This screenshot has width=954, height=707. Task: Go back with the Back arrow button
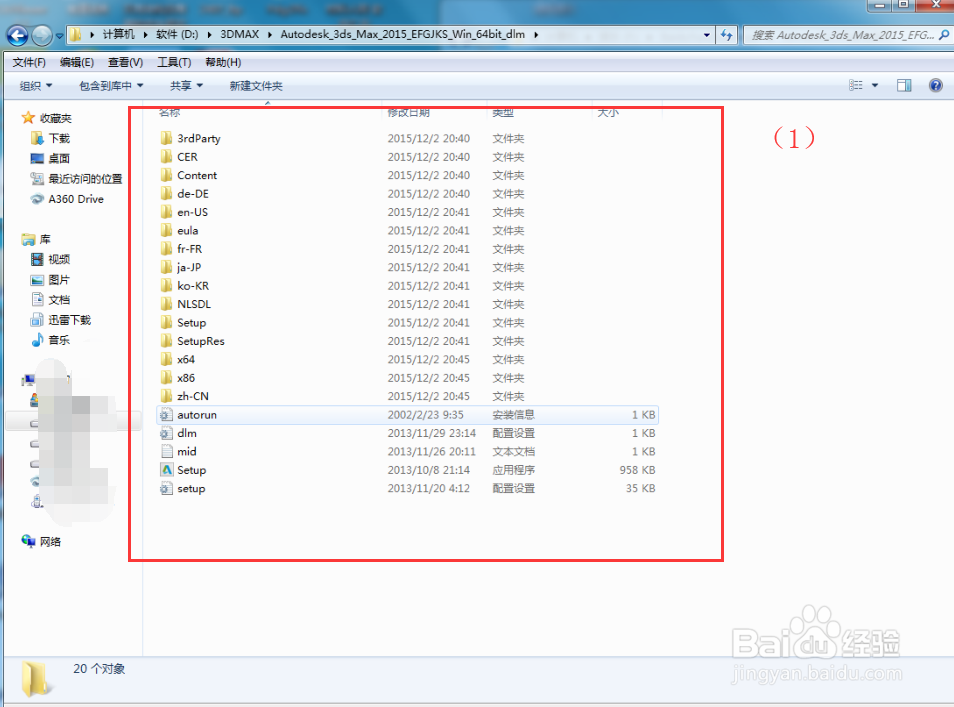tap(17, 35)
